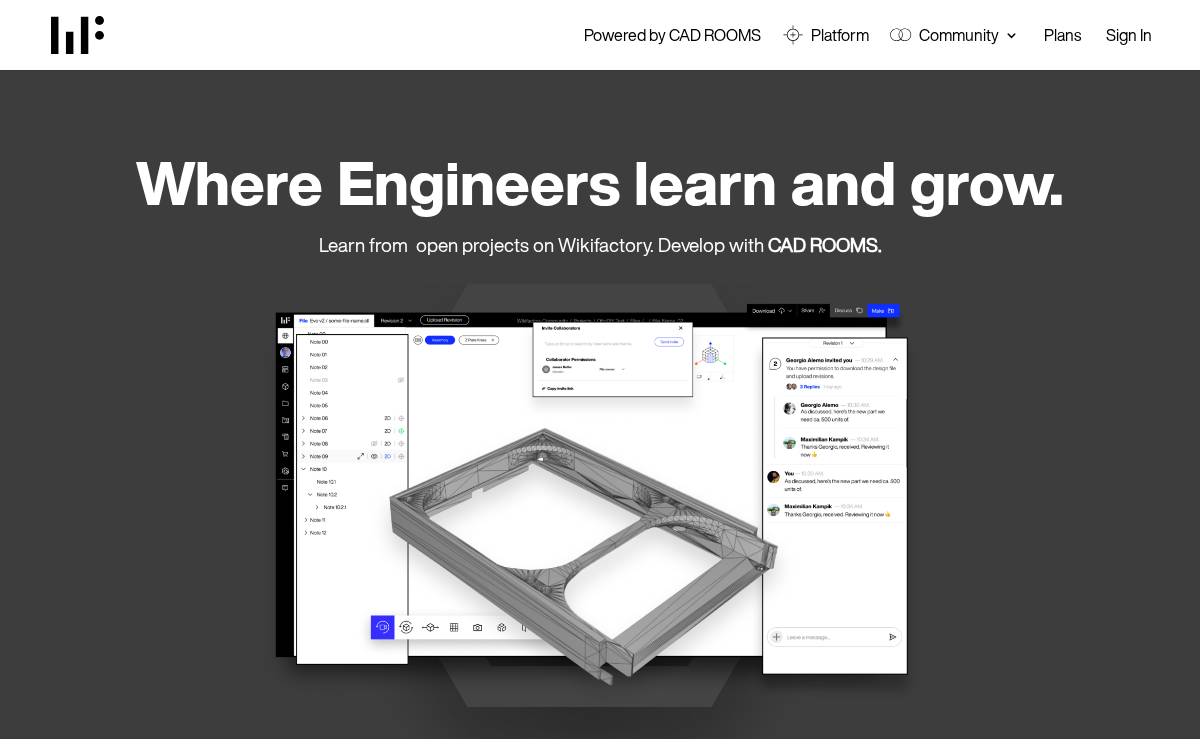Click the section cut cube icon in bottom toolbar
The width and height of the screenshot is (1200, 750).
(x=430, y=627)
